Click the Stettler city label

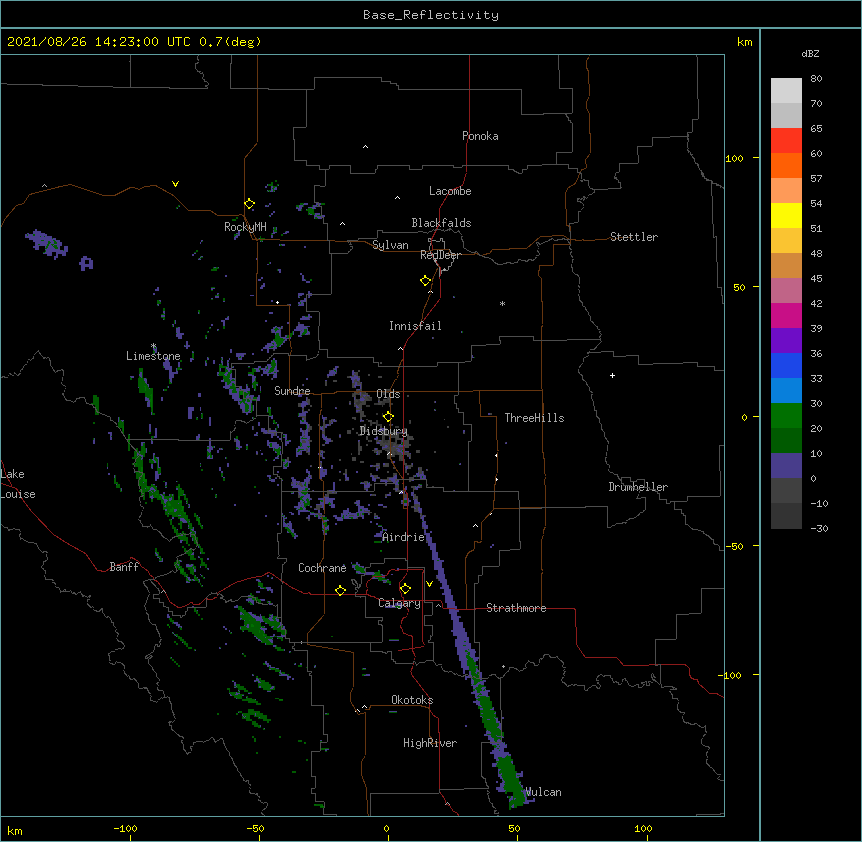coord(634,237)
